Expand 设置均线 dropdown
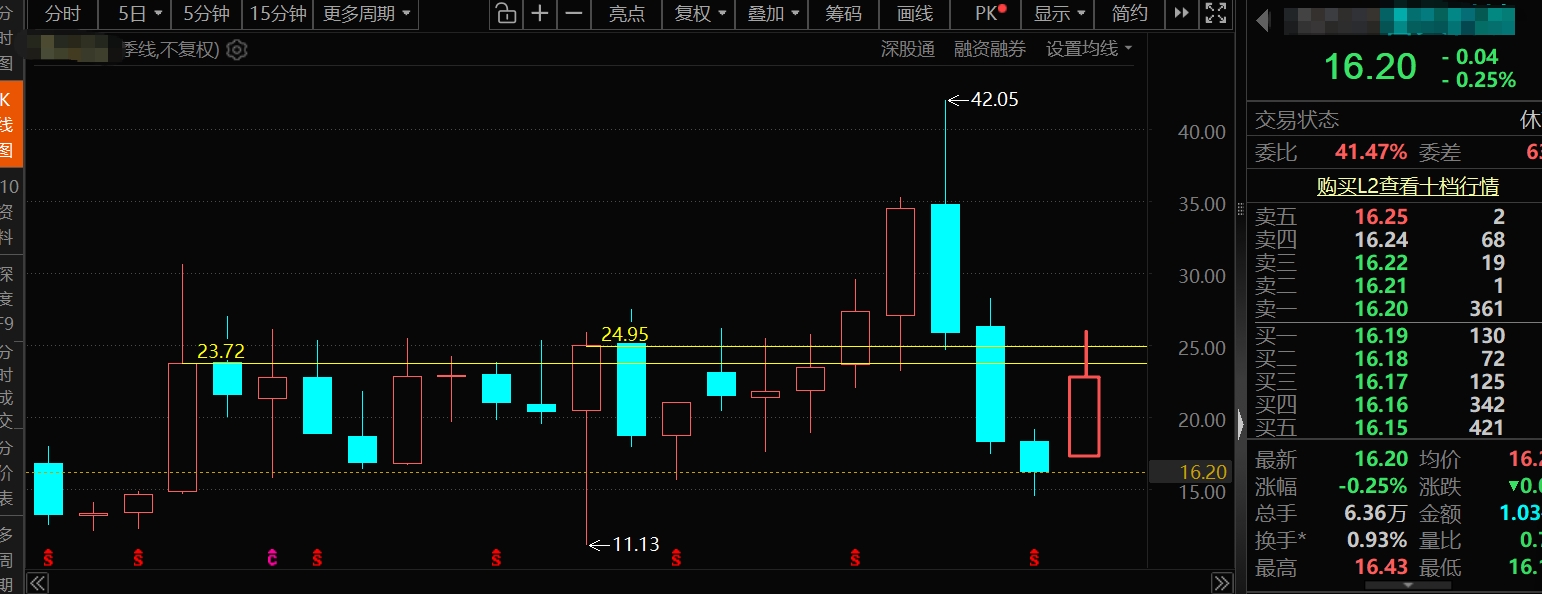Image resolution: width=1542 pixels, height=594 pixels. 1089,48
